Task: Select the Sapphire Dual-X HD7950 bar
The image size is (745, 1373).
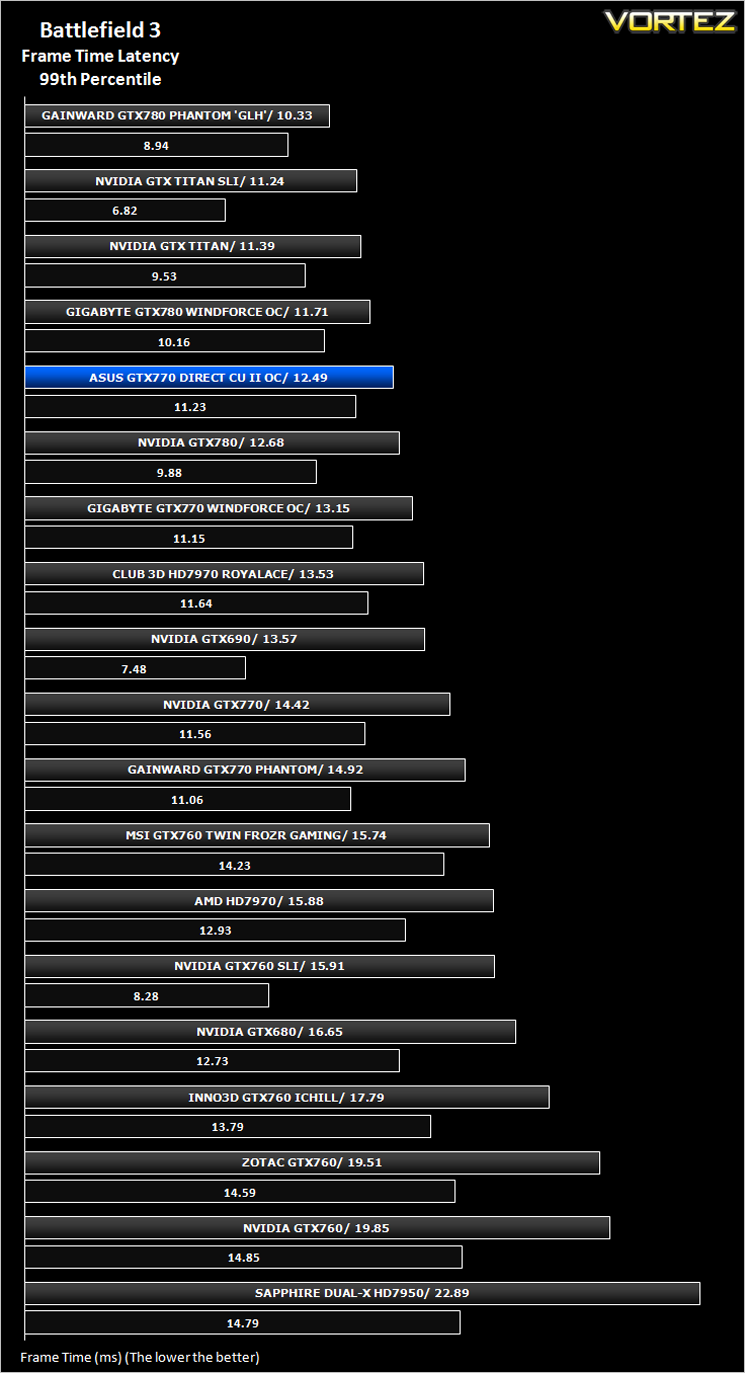Action: [x=362, y=1293]
